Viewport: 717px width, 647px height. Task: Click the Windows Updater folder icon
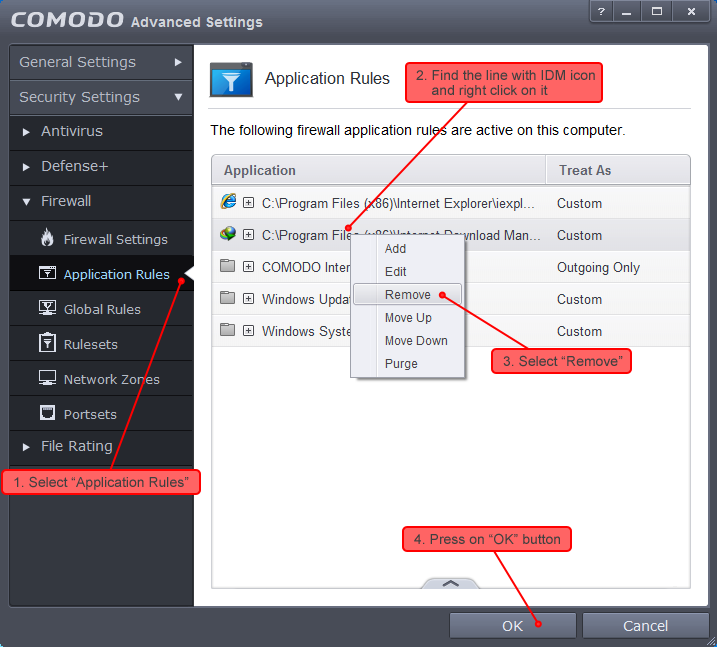pos(227,298)
